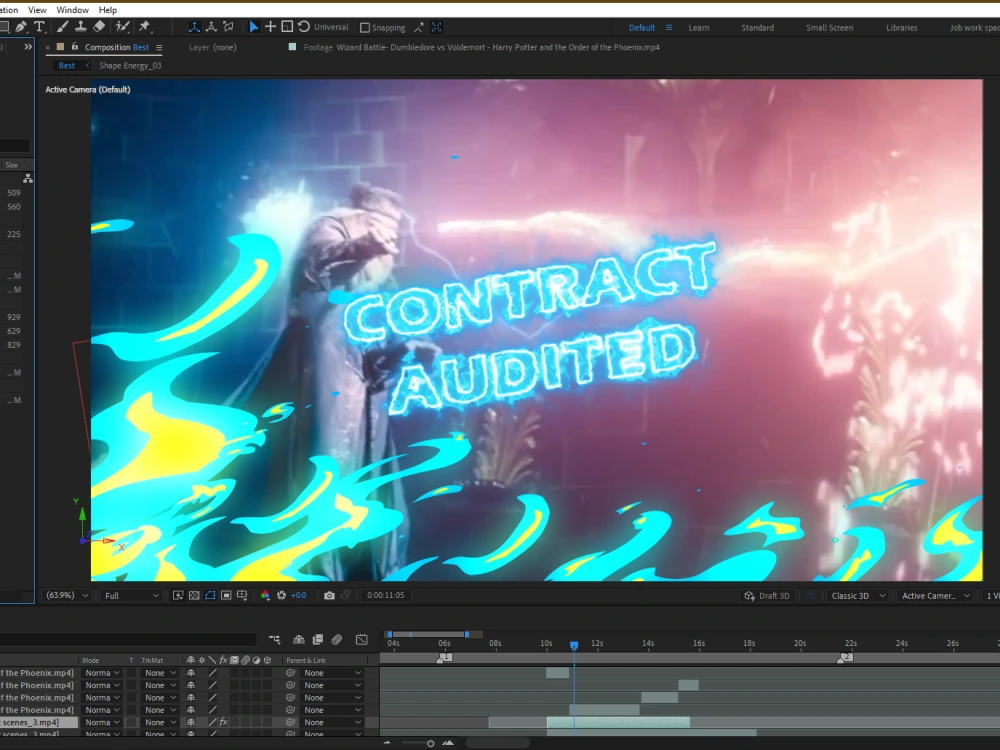1000x750 pixels.
Task: Click the flowchart icon in left panel
Action: 27,179
